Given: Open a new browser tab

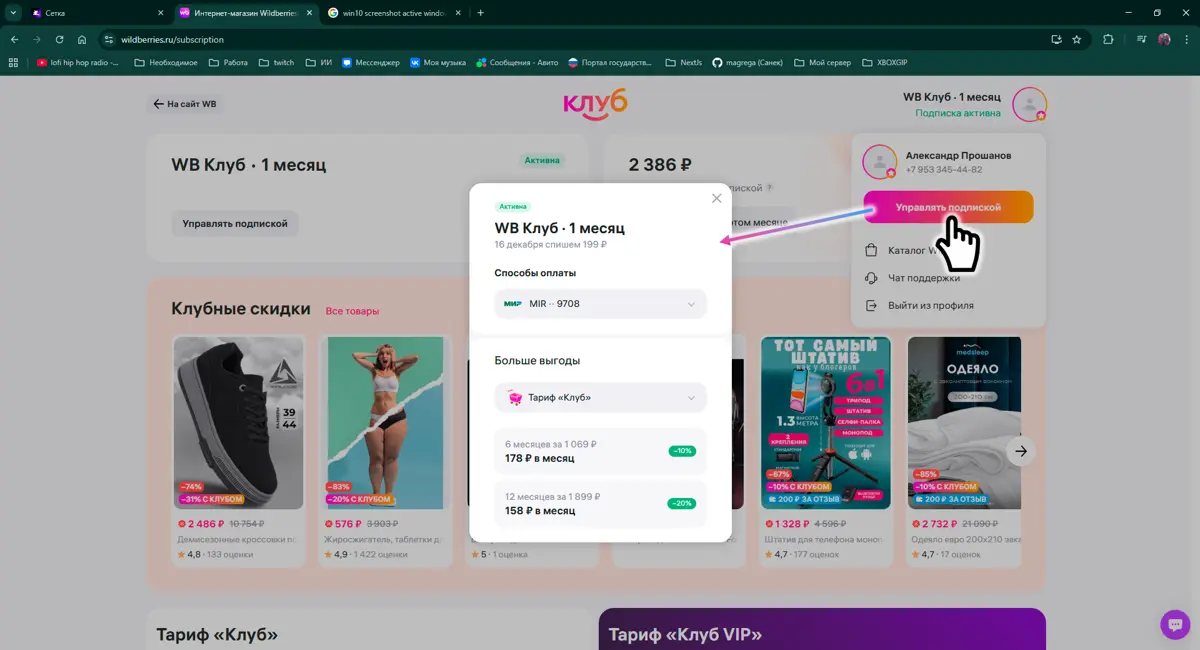Looking at the screenshot, I should pos(481,13).
